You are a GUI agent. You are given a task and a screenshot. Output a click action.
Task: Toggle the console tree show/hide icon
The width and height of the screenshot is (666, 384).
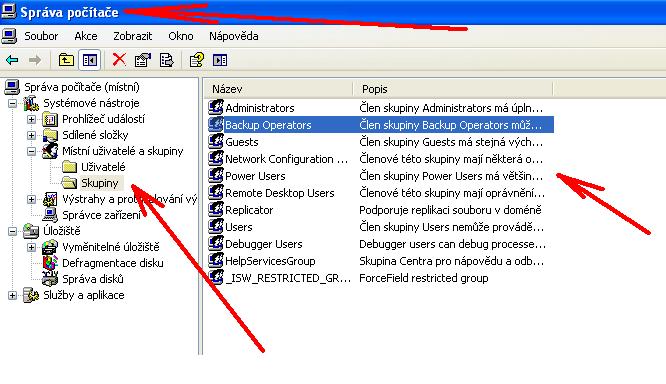click(90, 60)
